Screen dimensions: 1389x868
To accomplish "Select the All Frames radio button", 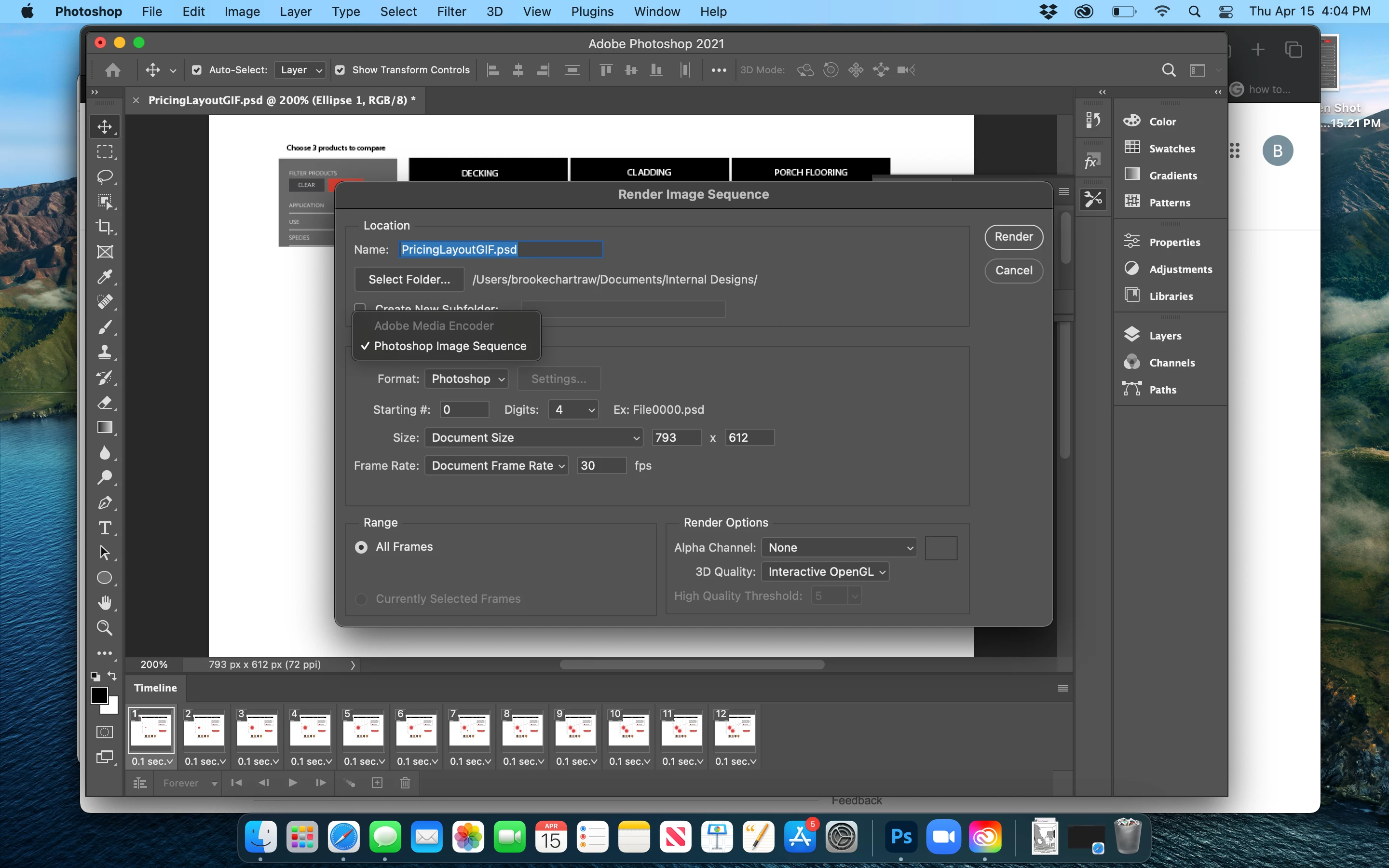I will (361, 547).
